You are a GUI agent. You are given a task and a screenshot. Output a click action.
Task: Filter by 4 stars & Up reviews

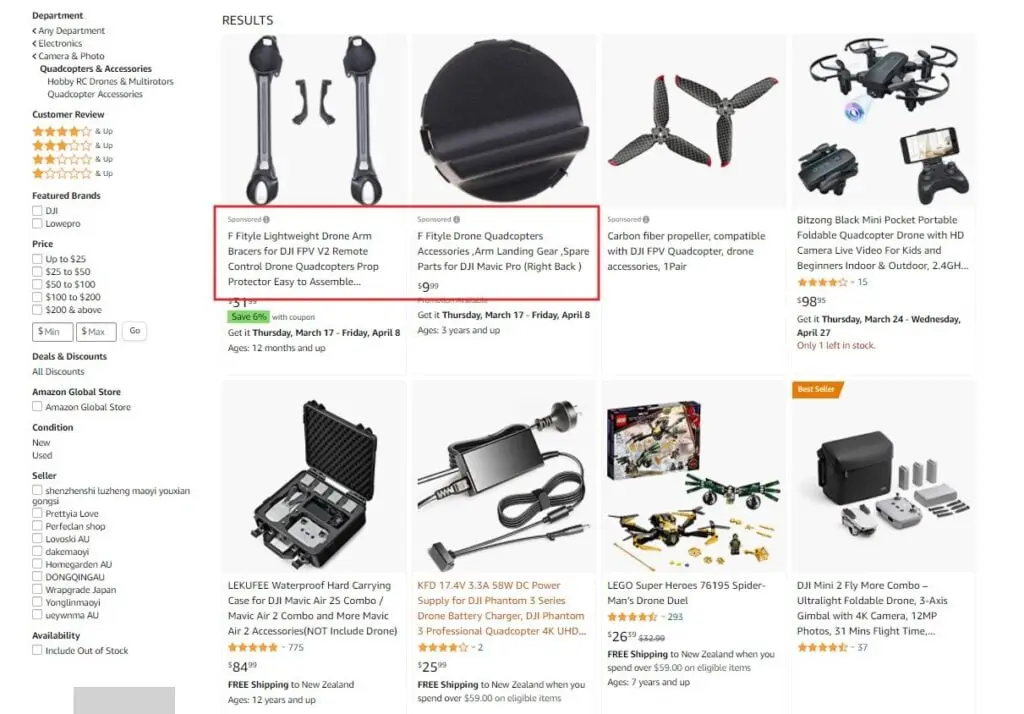72,131
